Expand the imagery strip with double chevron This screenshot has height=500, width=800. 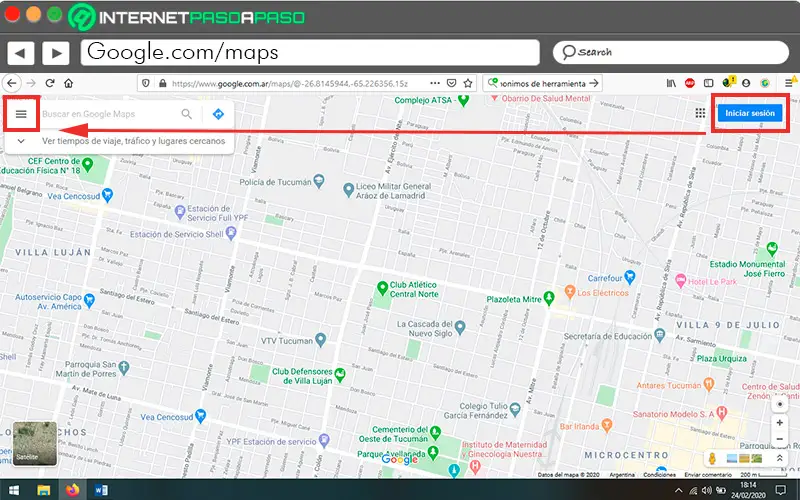(x=780, y=458)
